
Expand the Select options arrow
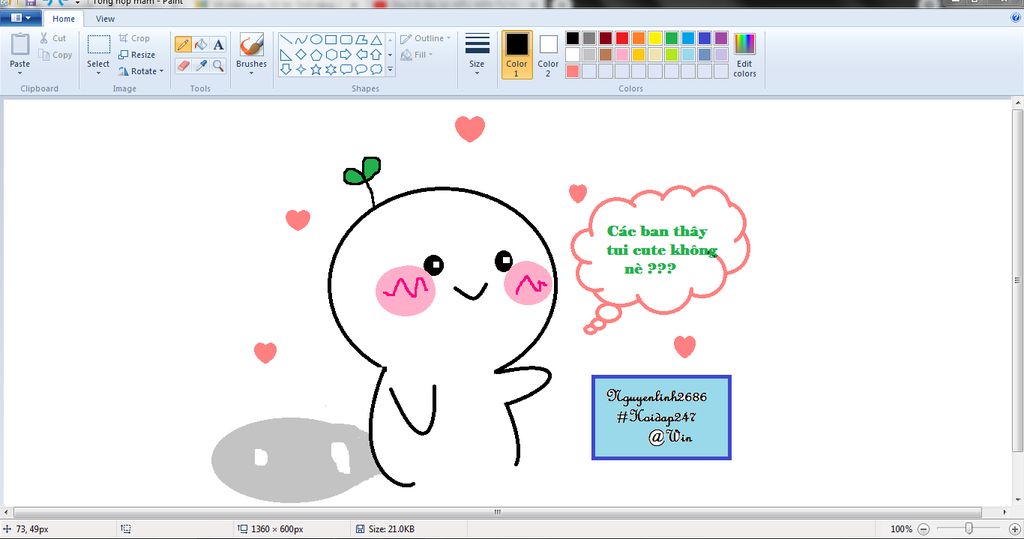(98, 73)
